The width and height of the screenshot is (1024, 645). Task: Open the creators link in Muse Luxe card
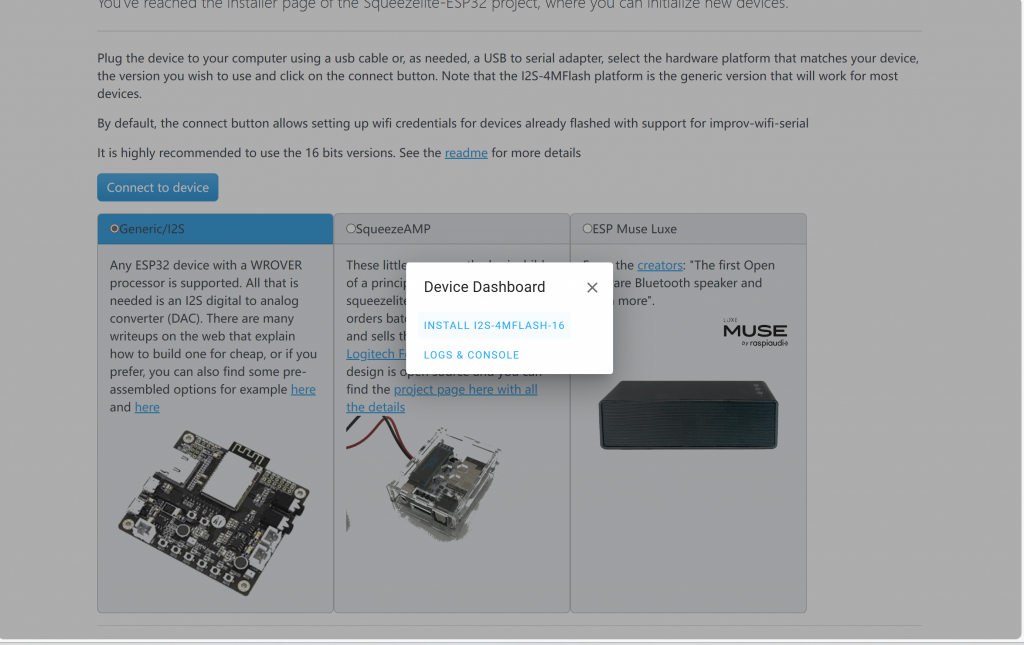point(659,265)
